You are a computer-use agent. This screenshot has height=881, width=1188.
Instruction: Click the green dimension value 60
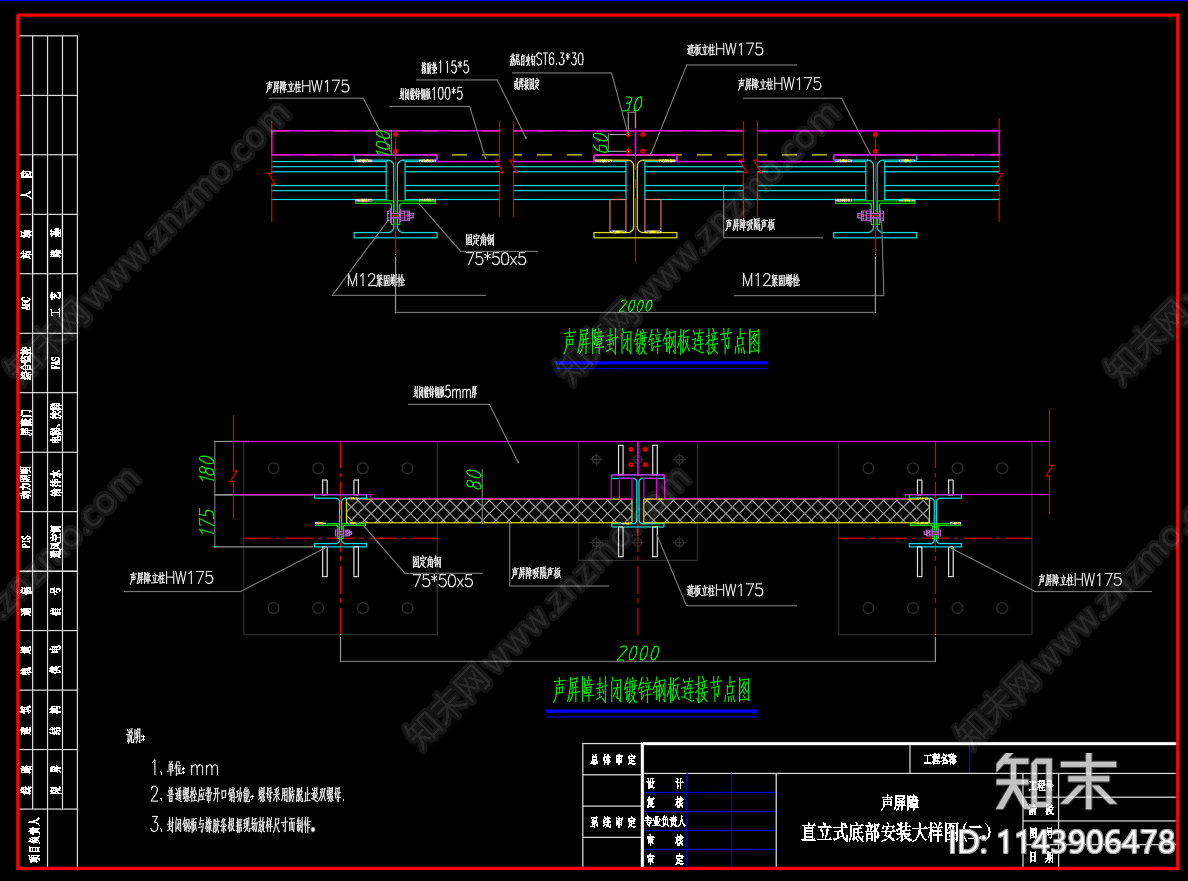click(x=599, y=142)
